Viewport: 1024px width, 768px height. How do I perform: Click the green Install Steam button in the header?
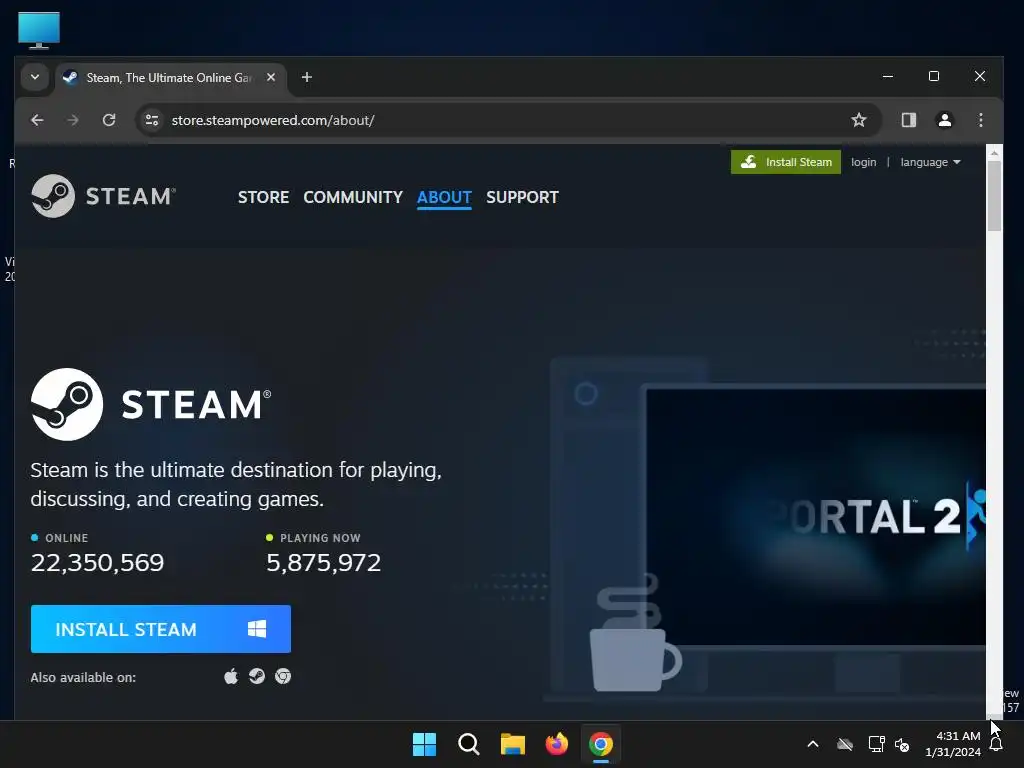(786, 162)
